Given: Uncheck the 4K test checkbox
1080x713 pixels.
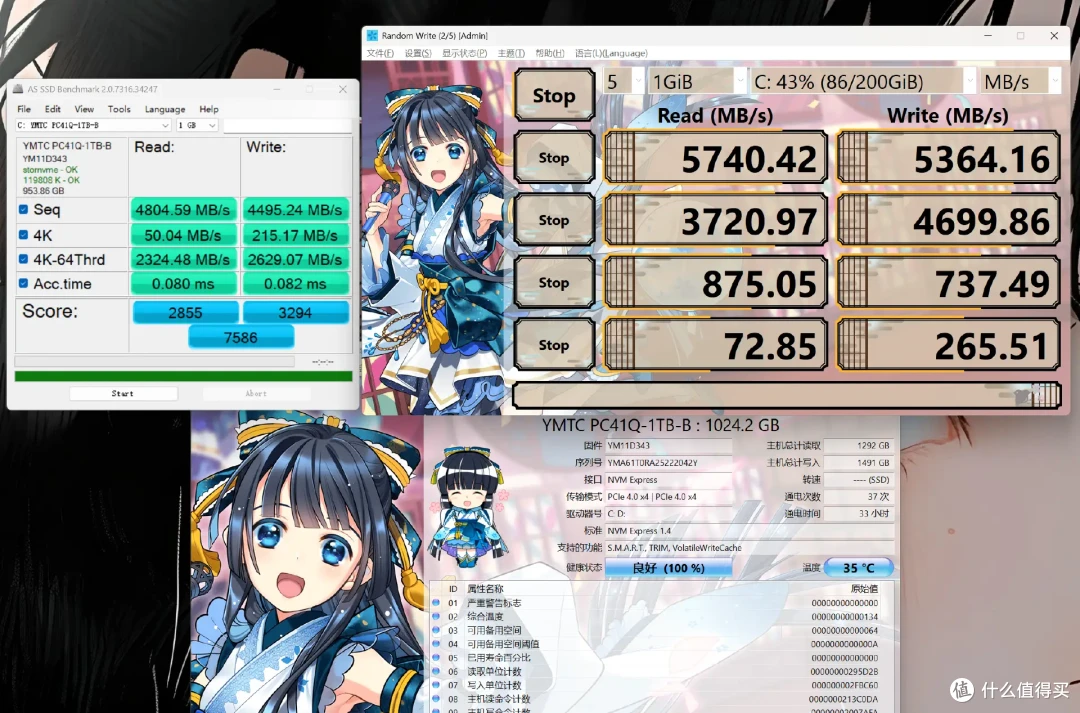Looking at the screenshot, I should [x=23, y=235].
